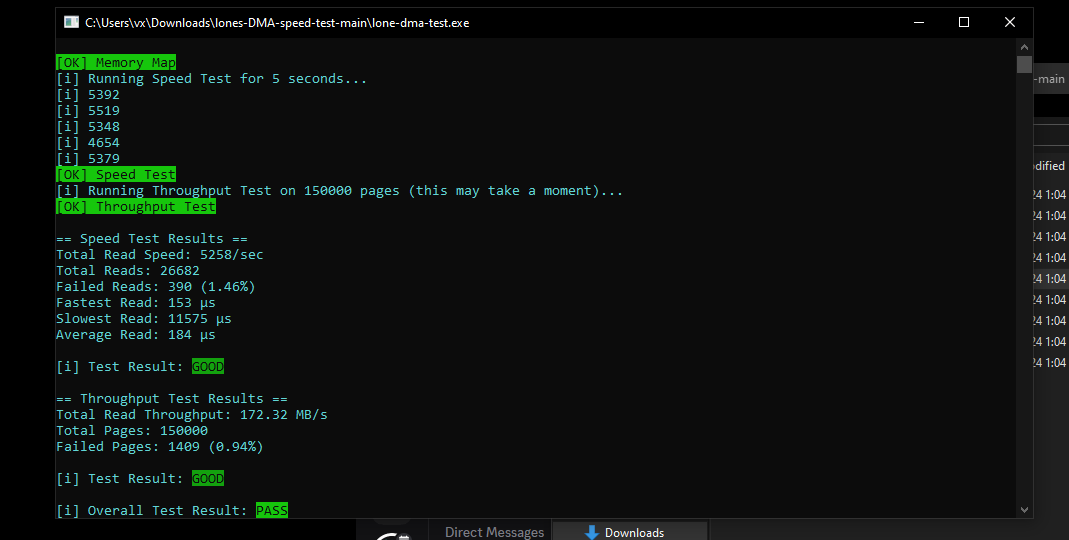Viewport: 1069px width, 540px height.
Task: Click the '[OK] Throughput Test' line
Action: [x=136, y=207]
